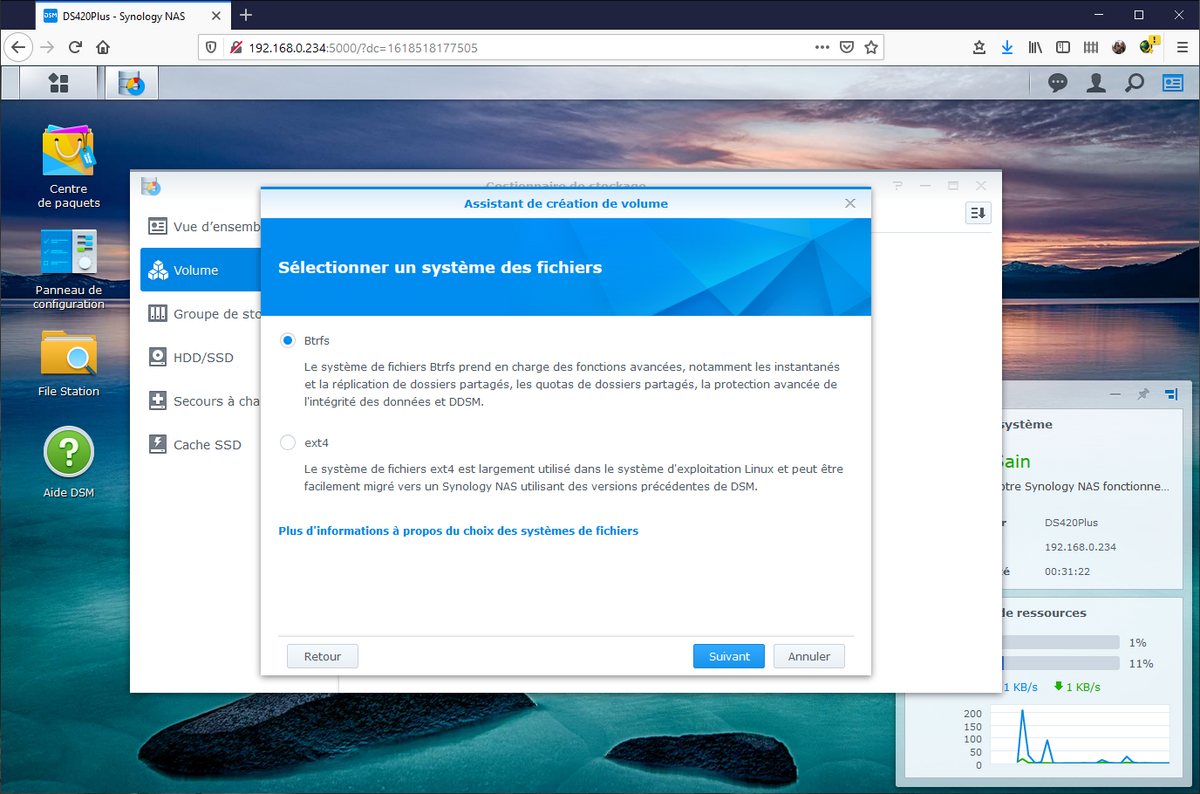This screenshot has height=794, width=1200.
Task: Click the insecure connection lock icon
Action: click(x=236, y=47)
